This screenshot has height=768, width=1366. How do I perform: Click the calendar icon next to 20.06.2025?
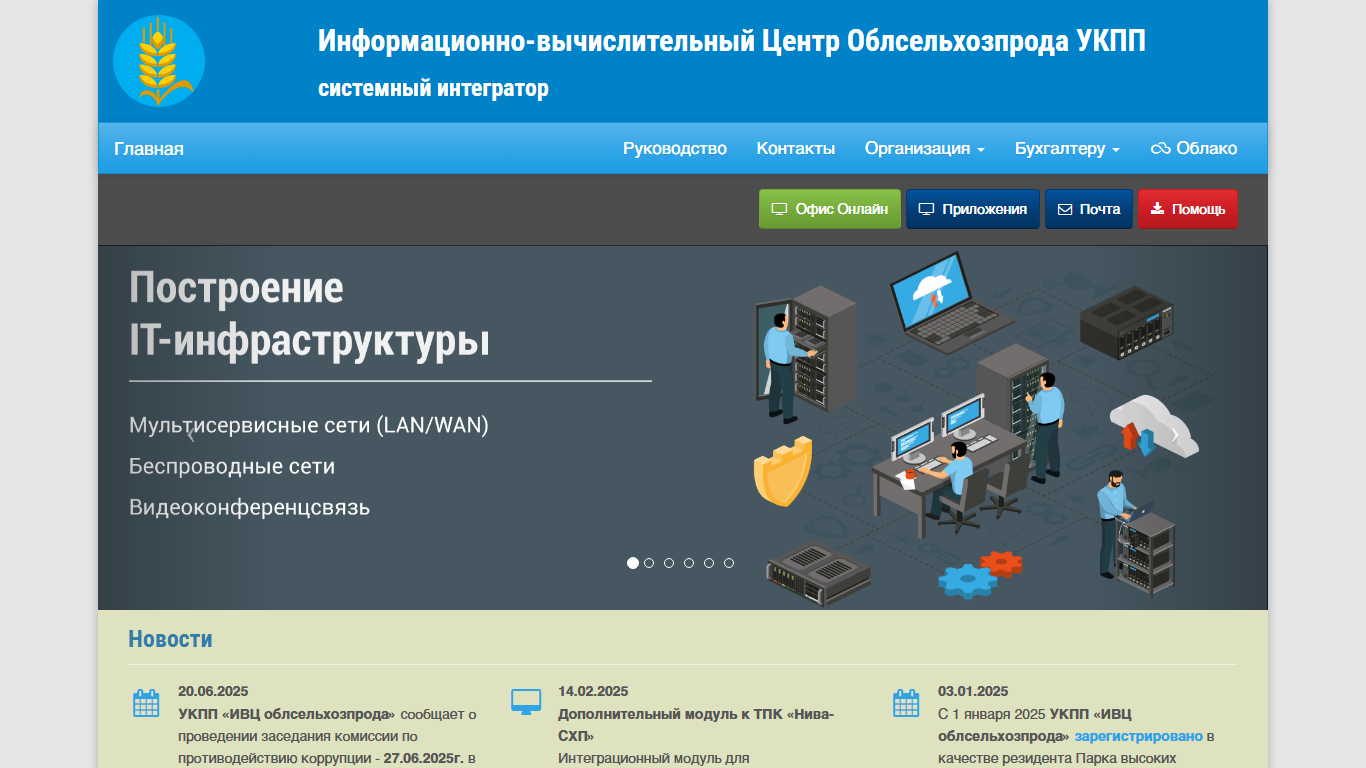click(146, 703)
